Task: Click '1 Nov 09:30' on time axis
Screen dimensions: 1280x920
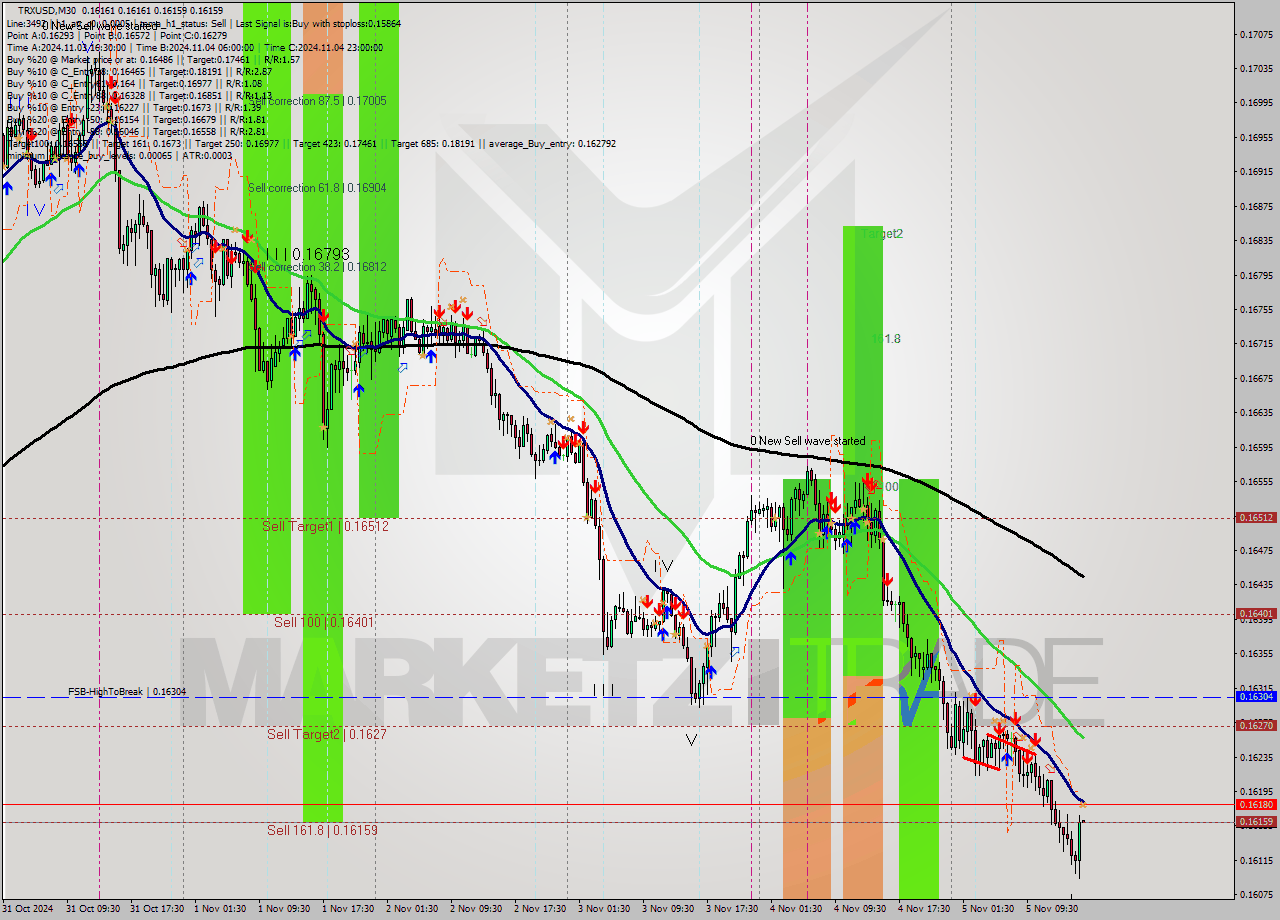Action: pyautogui.click(x=285, y=909)
